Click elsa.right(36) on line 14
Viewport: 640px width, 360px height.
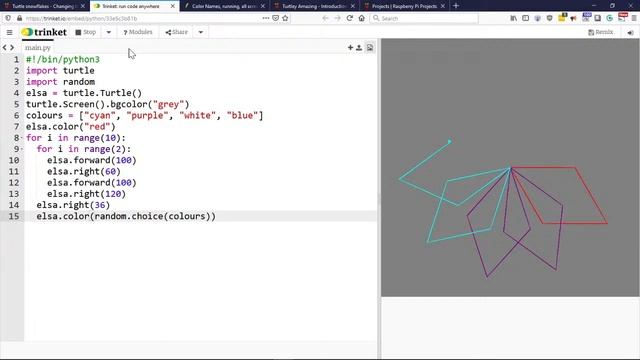tap(73, 205)
